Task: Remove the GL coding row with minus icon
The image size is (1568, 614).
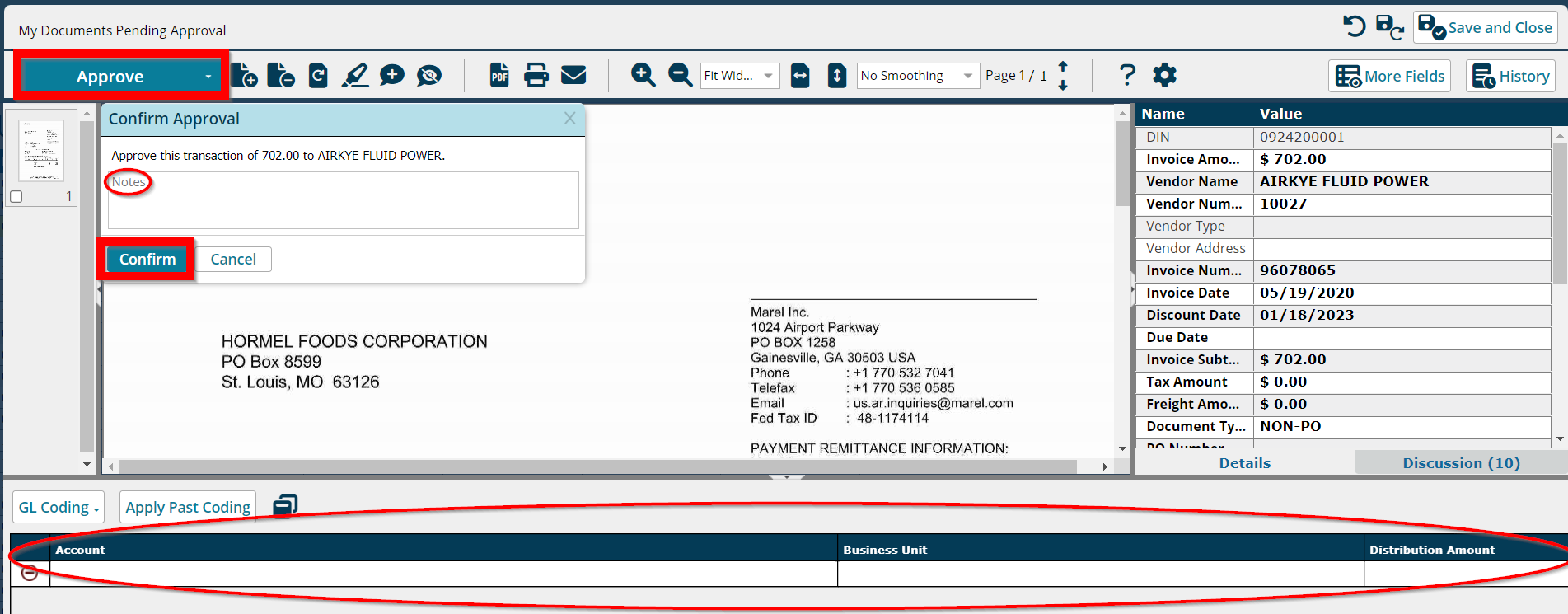Action: point(30,573)
